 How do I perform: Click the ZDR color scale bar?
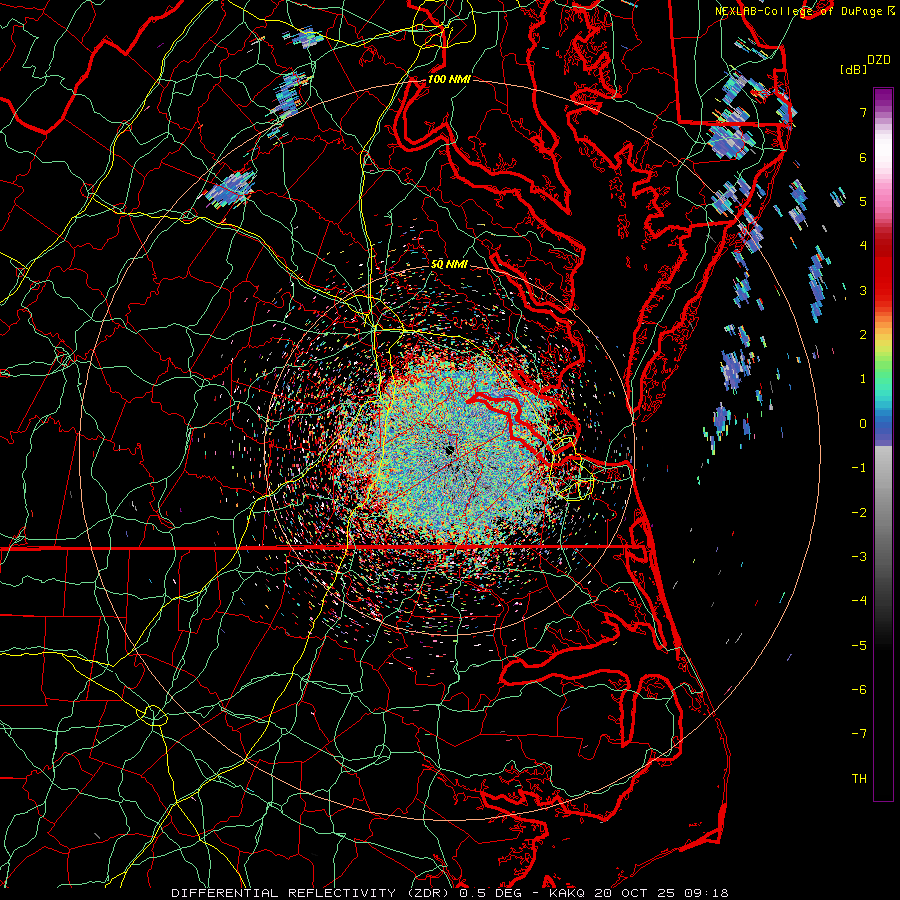tap(883, 444)
